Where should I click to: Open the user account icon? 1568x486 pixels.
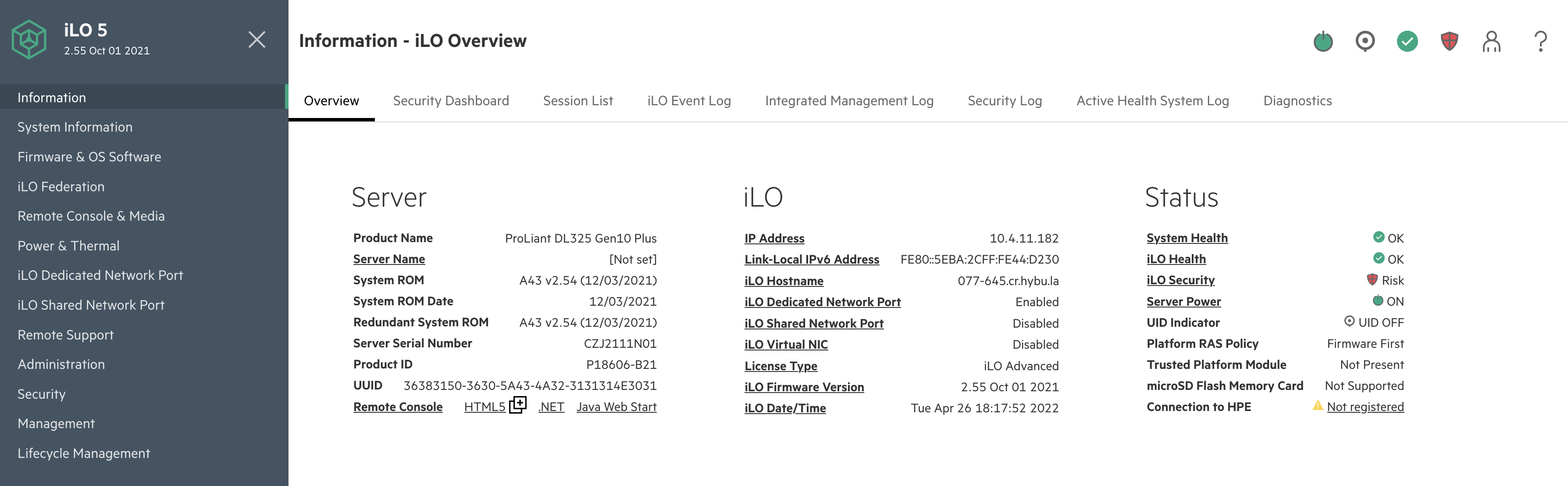pyautogui.click(x=1491, y=41)
